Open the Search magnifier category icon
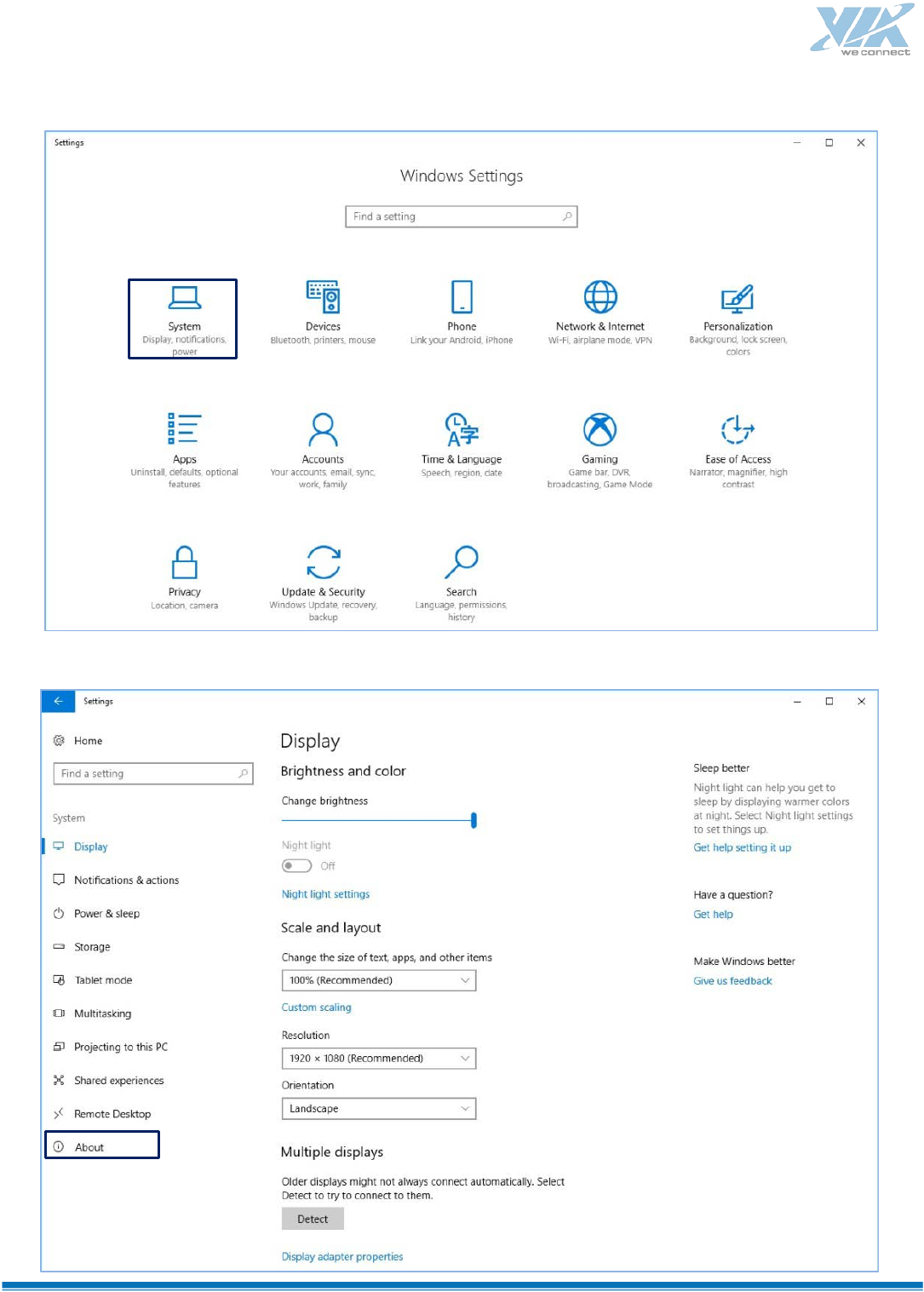 (462, 562)
